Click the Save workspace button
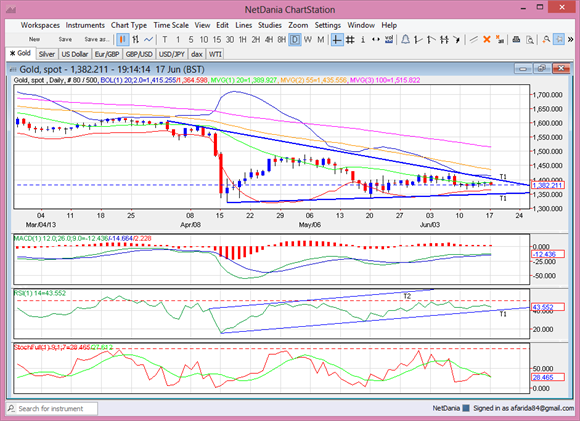This screenshot has height=421, width=580. (x=65, y=39)
